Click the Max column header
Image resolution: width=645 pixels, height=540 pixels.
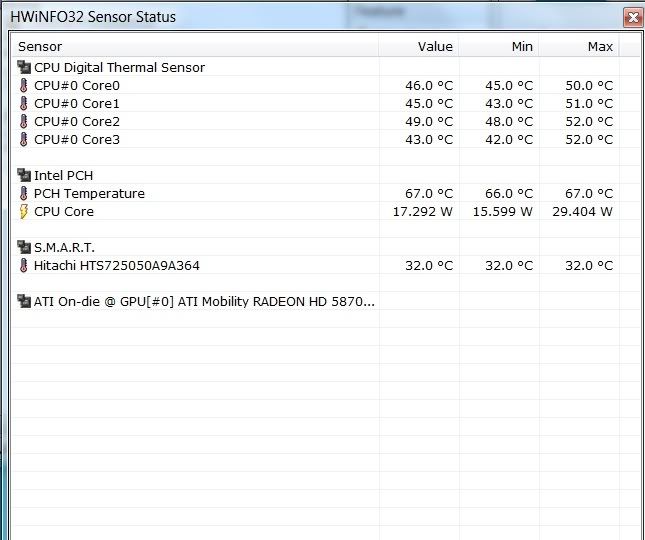coord(579,46)
